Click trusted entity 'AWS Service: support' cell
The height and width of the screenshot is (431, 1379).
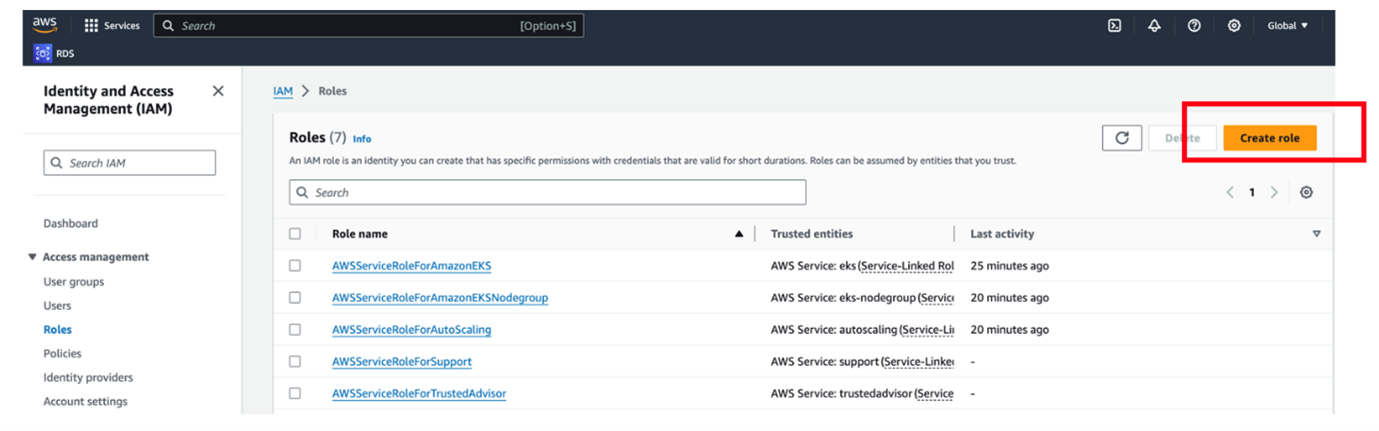[x=862, y=362]
